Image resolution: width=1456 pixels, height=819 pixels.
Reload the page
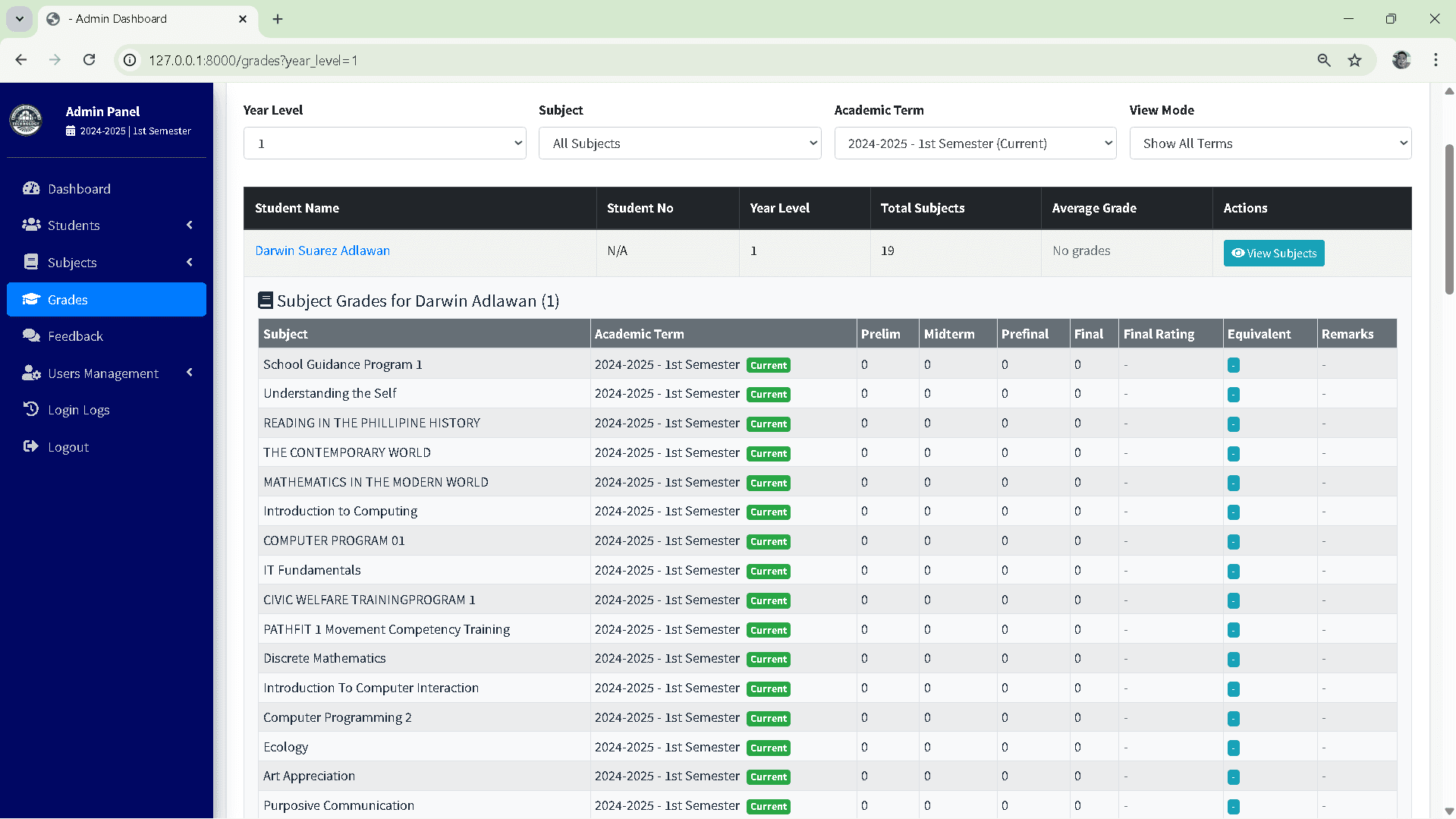90,60
